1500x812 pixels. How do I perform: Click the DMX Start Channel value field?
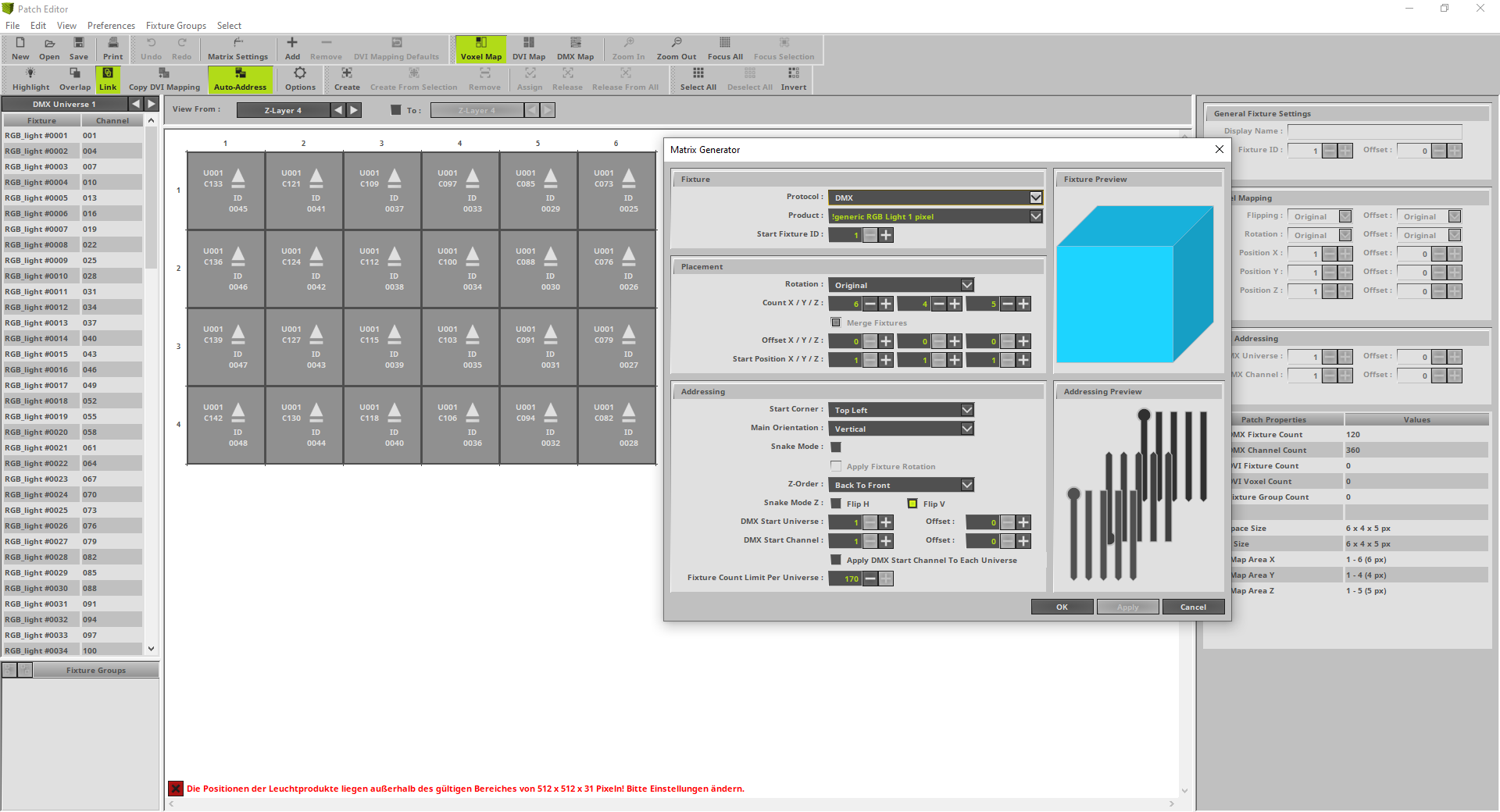845,541
